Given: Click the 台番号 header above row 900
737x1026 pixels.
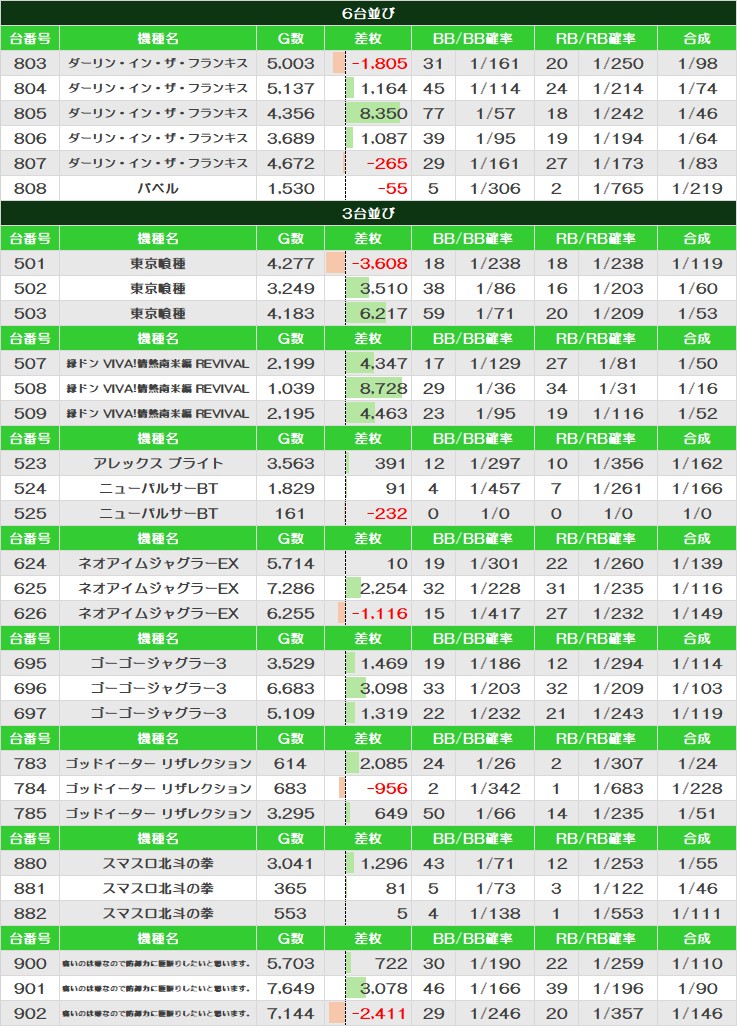Looking at the screenshot, I should 30,938.
